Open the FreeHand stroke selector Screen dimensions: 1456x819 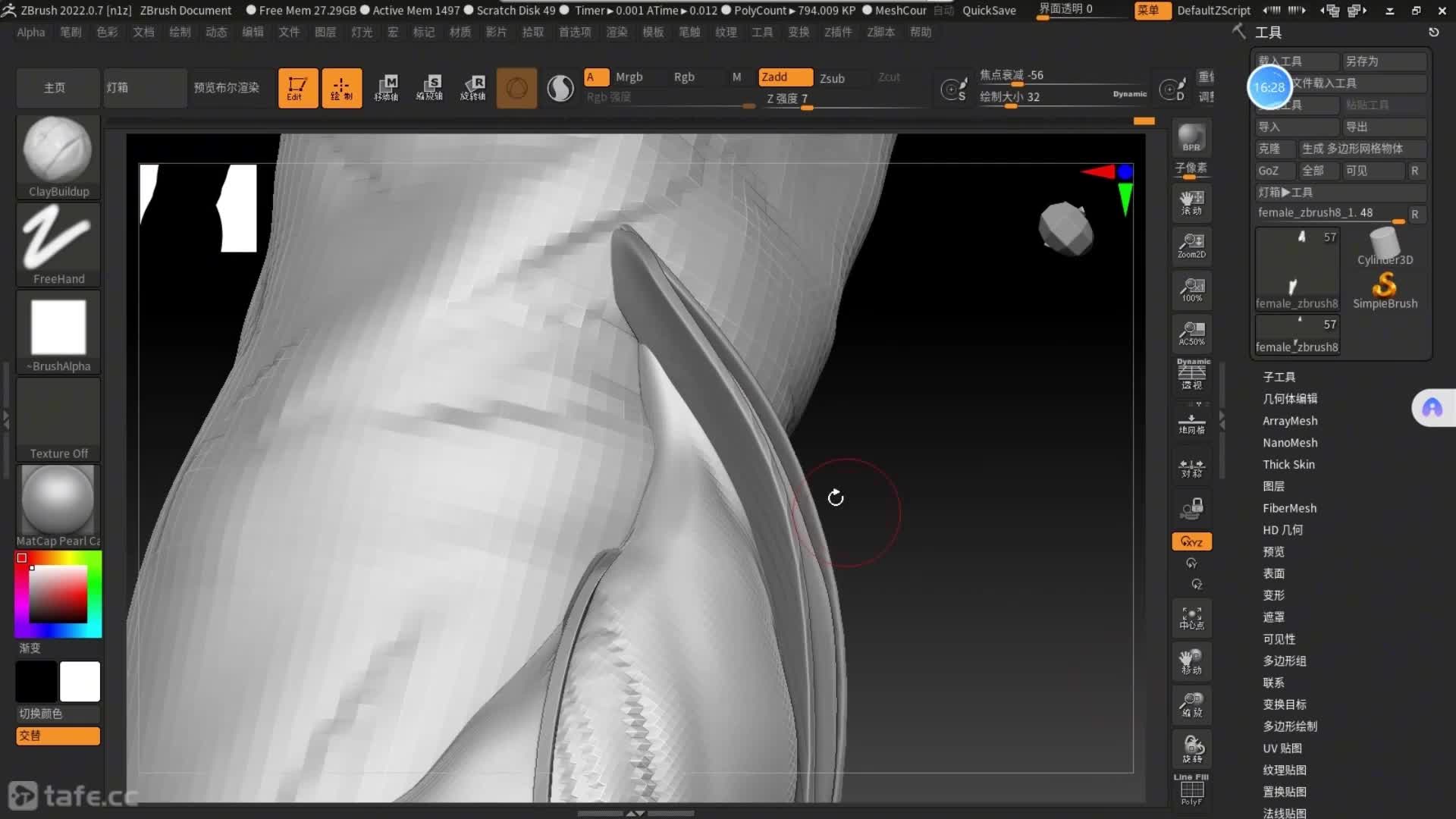pos(58,240)
